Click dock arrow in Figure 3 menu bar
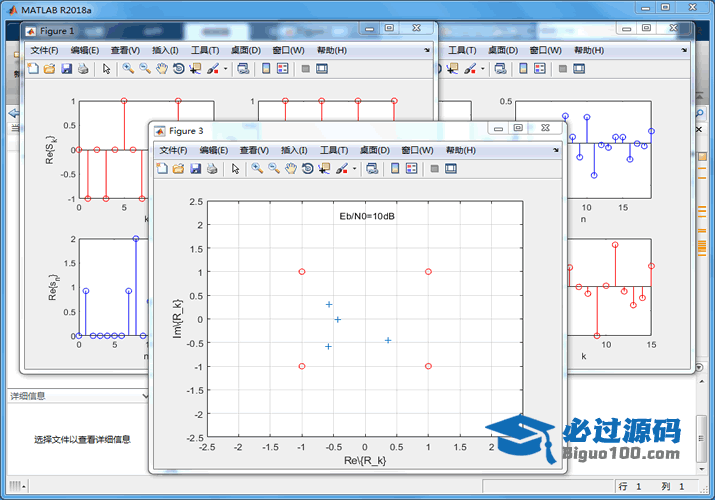715x500 pixels. (x=556, y=150)
